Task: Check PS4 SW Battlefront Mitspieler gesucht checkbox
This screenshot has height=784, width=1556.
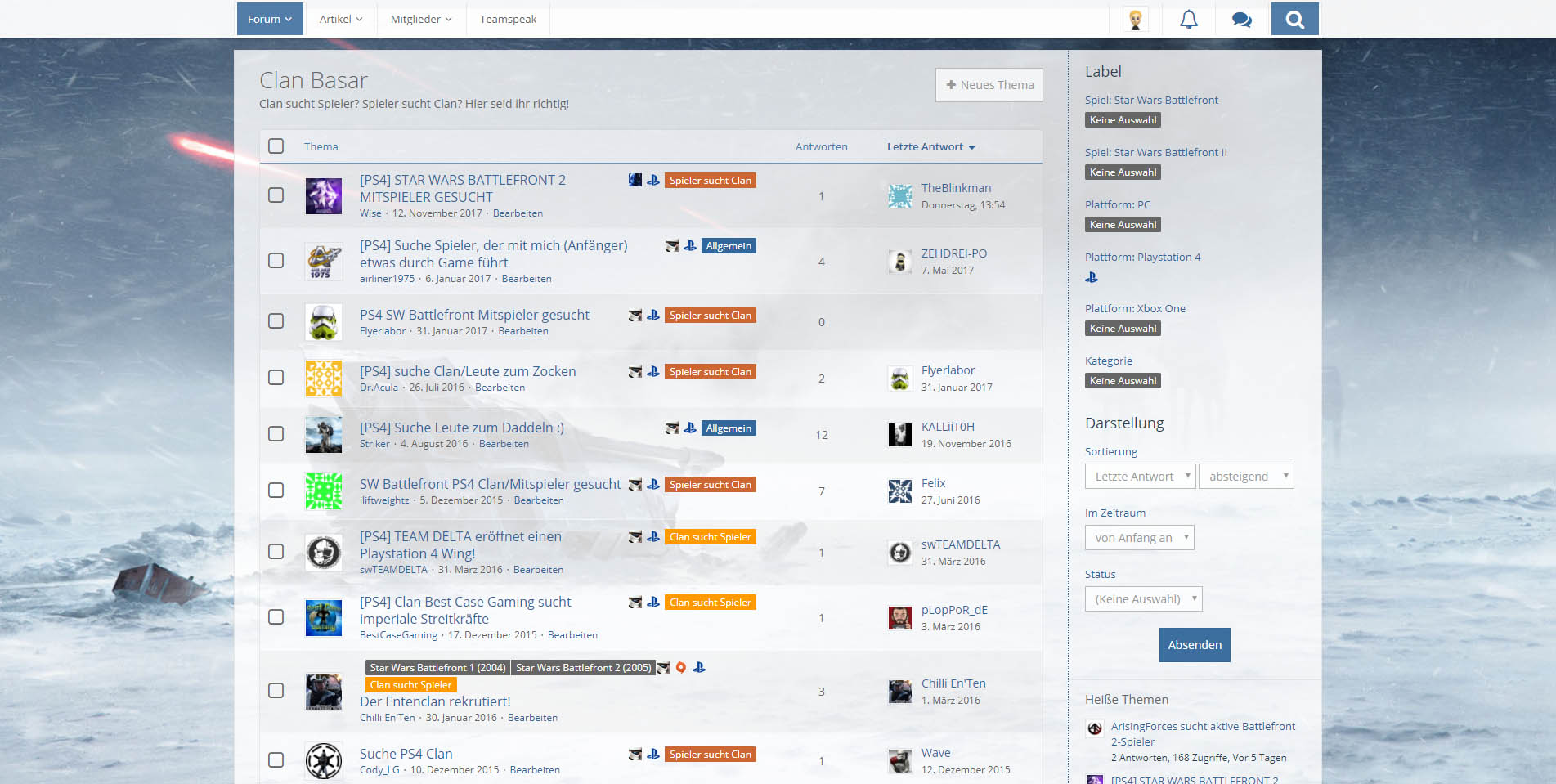Action: [276, 321]
